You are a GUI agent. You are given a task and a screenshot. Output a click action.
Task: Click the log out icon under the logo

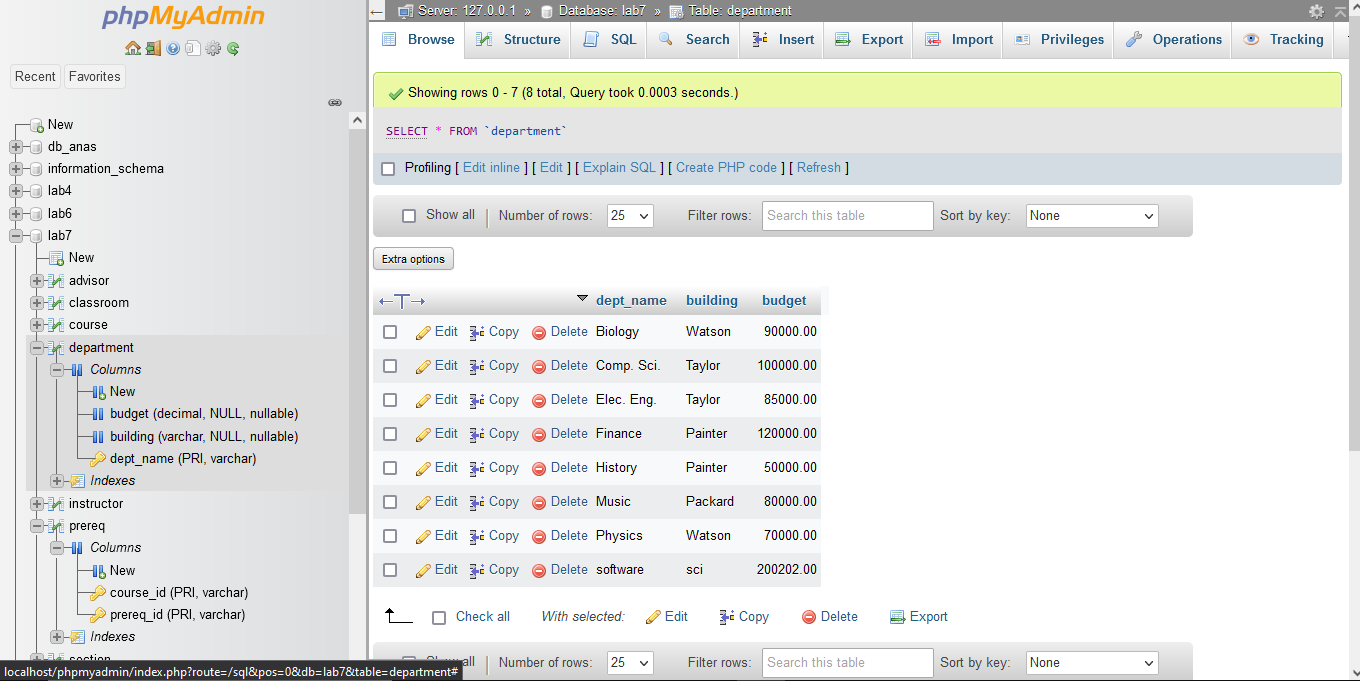(153, 48)
